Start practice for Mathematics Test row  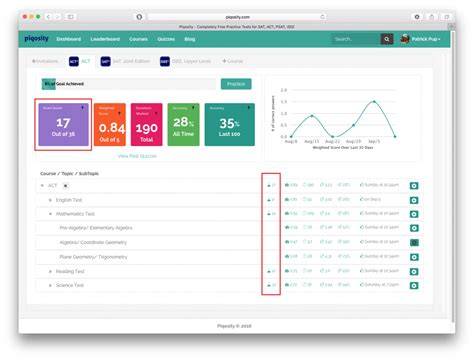414,214
